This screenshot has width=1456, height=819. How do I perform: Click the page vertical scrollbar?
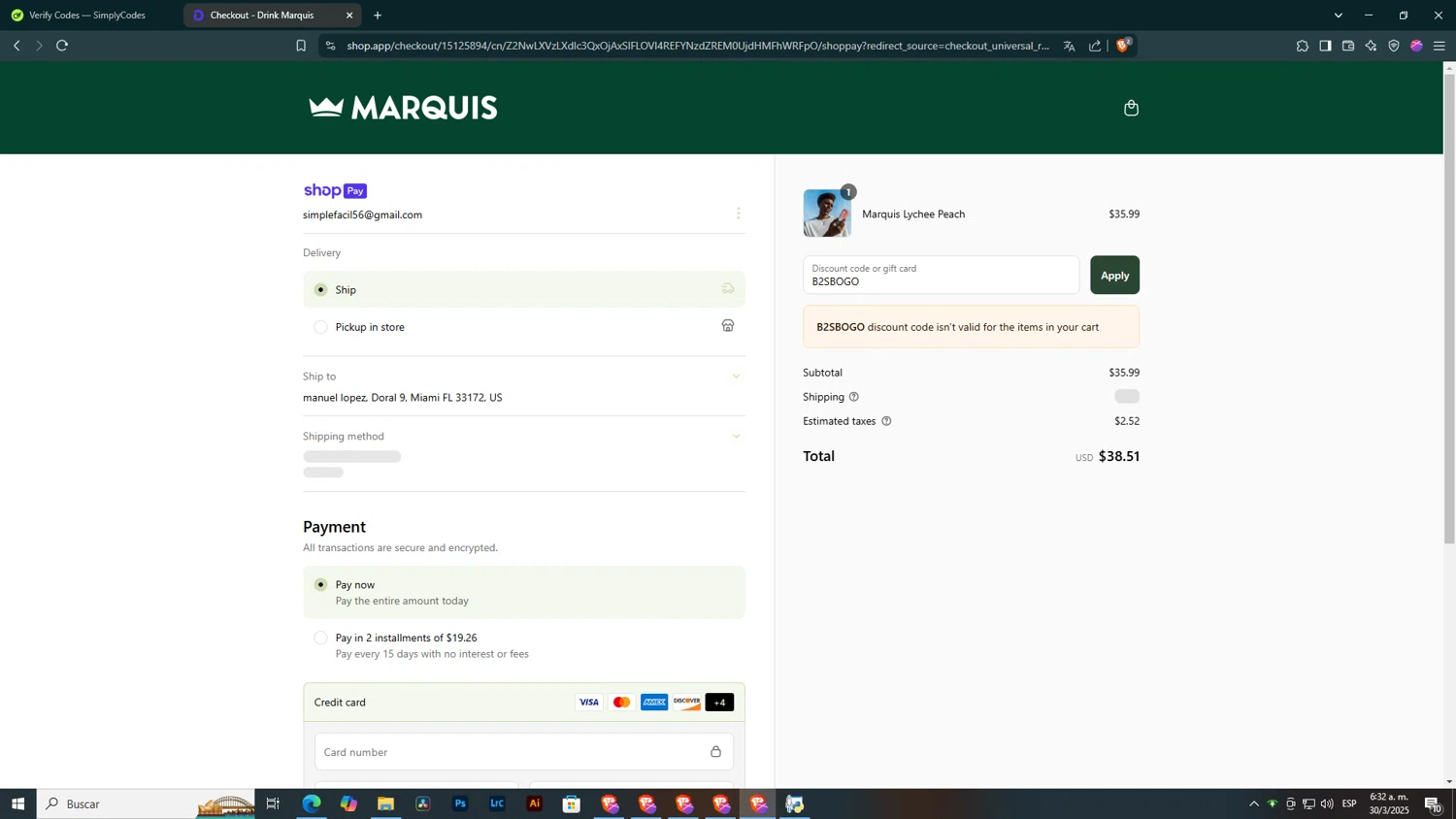pyautogui.click(x=1449, y=308)
